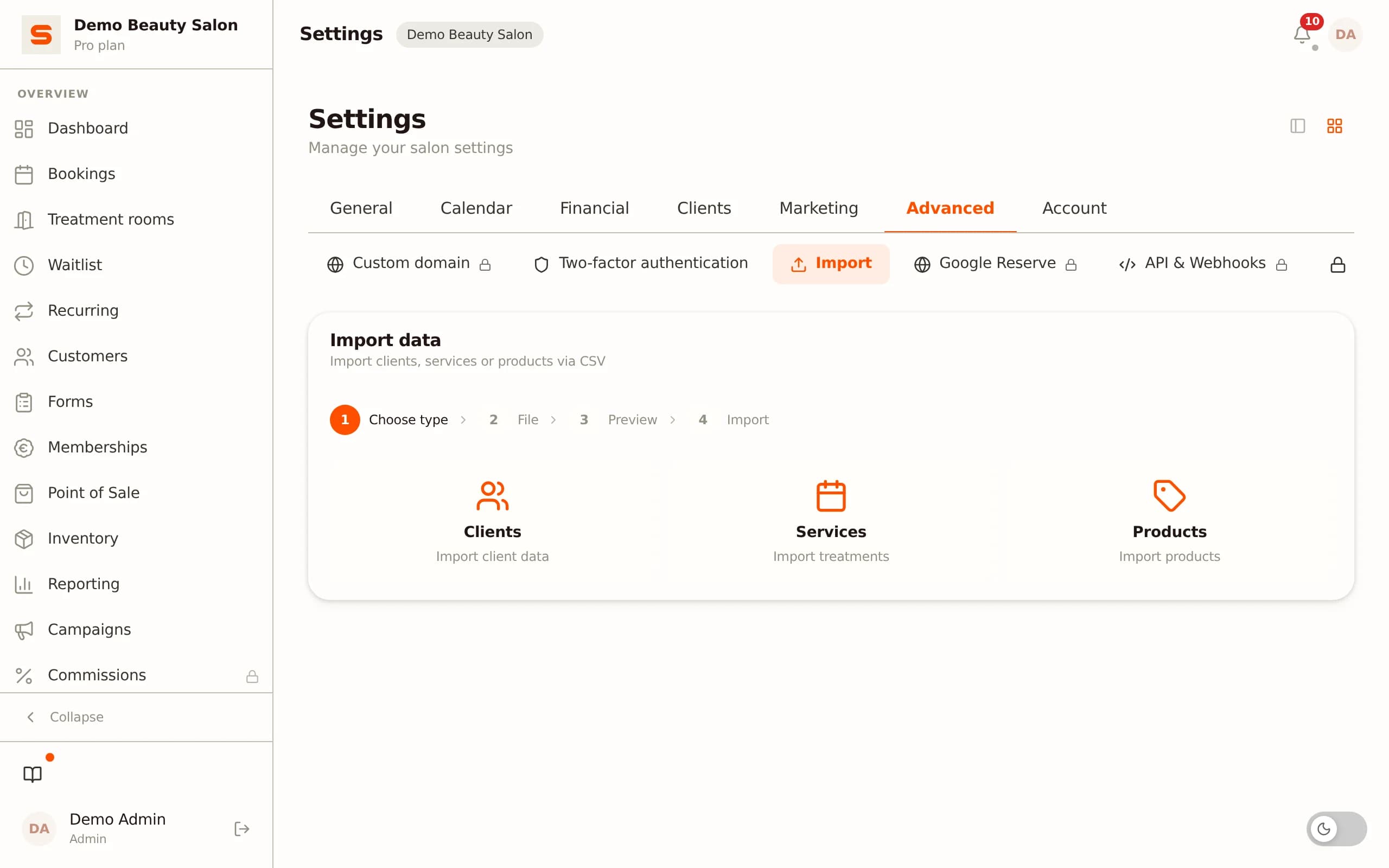Open locked Commissions section
Screen dimensions: 1389x868
(136, 675)
